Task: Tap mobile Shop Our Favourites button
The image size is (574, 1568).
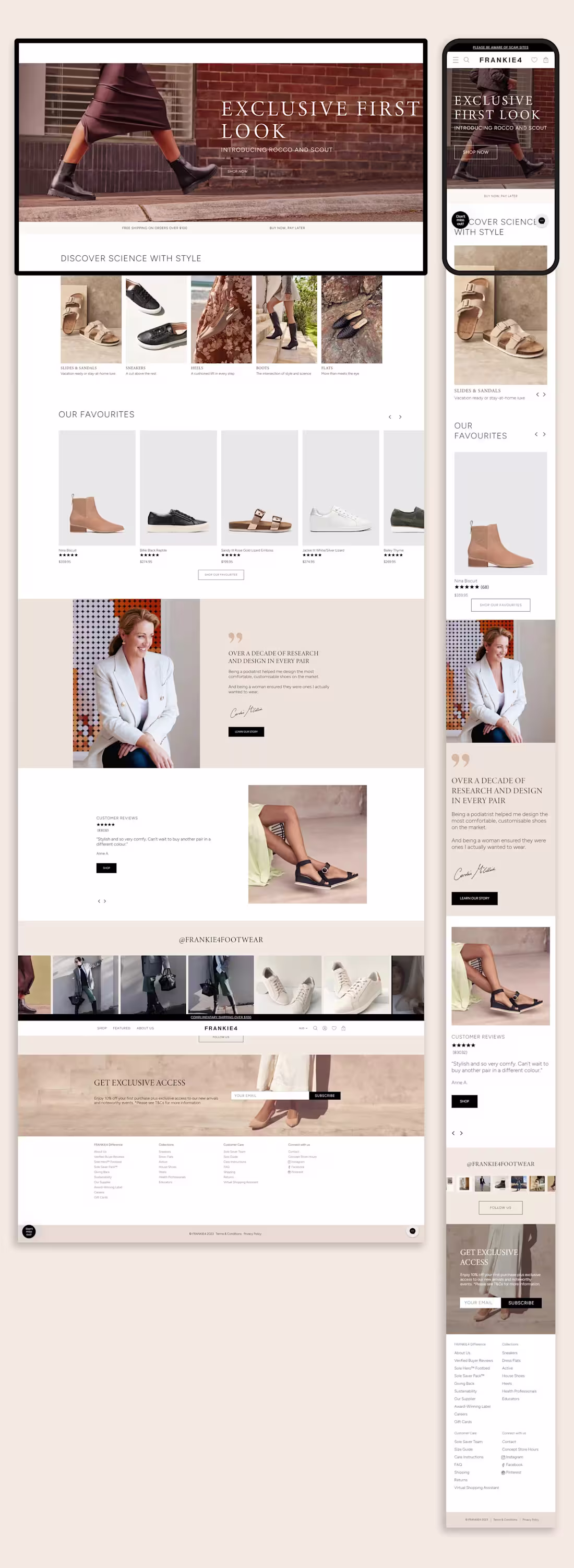Action: pos(500,604)
